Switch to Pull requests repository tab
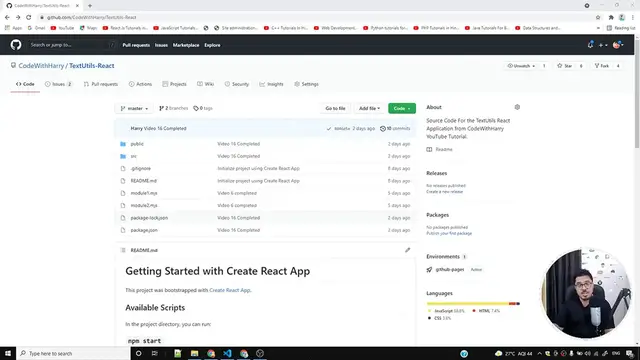Viewport: 640px width, 360px height. tap(100, 84)
